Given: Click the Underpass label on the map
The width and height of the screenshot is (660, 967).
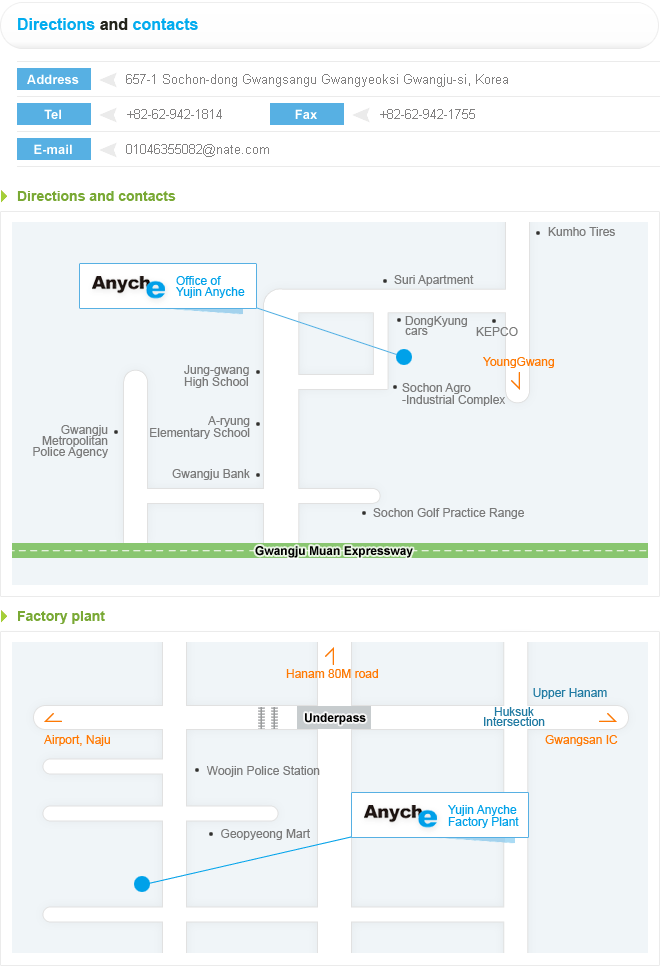Looking at the screenshot, I should coord(334,718).
